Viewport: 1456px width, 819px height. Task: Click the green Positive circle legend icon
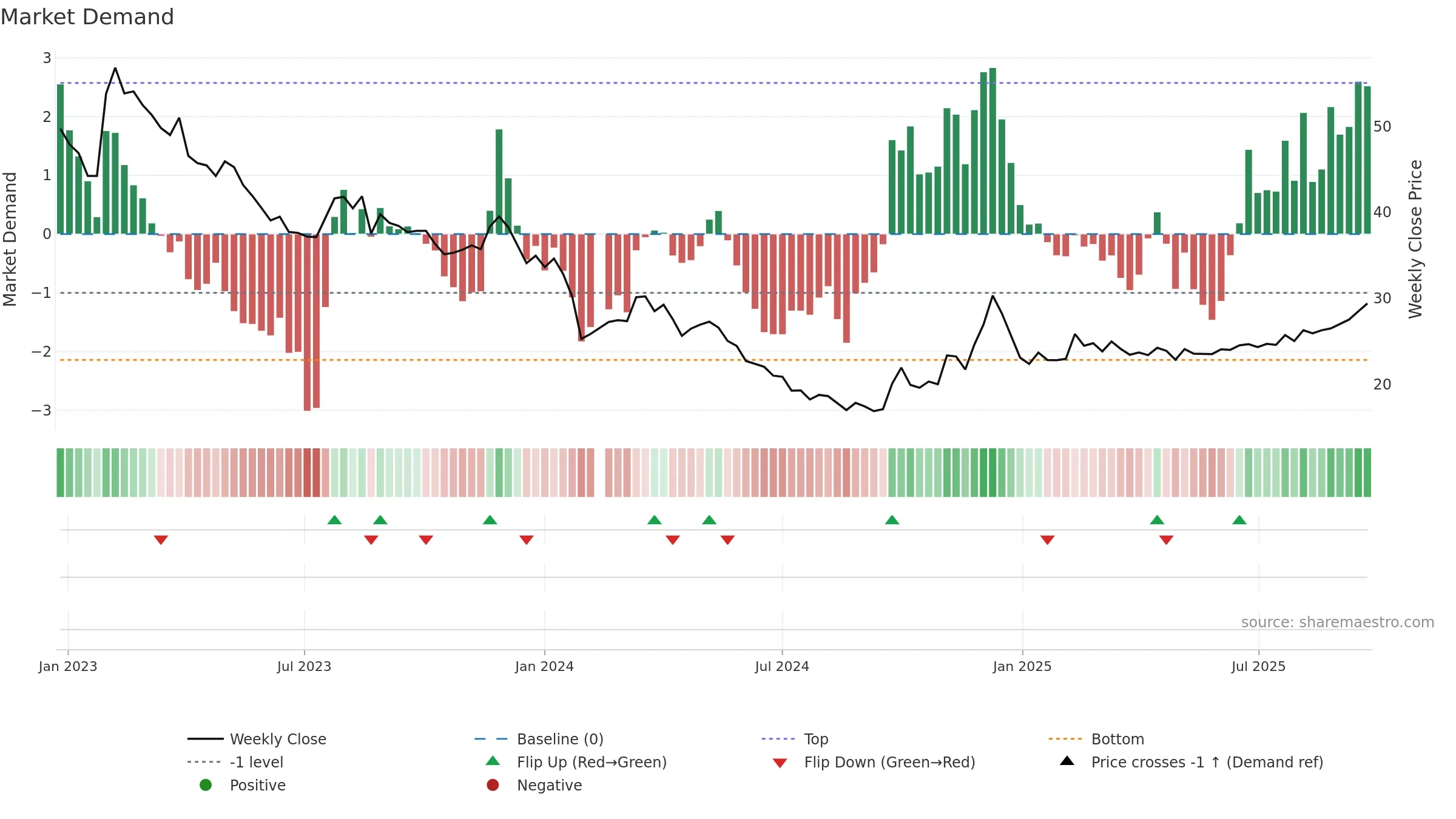(x=206, y=785)
